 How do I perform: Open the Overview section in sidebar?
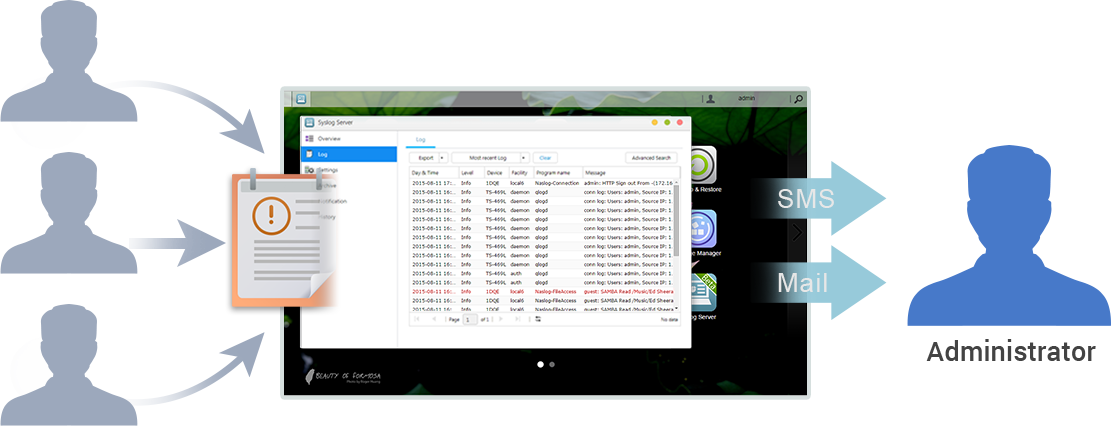pyautogui.click(x=330, y=138)
